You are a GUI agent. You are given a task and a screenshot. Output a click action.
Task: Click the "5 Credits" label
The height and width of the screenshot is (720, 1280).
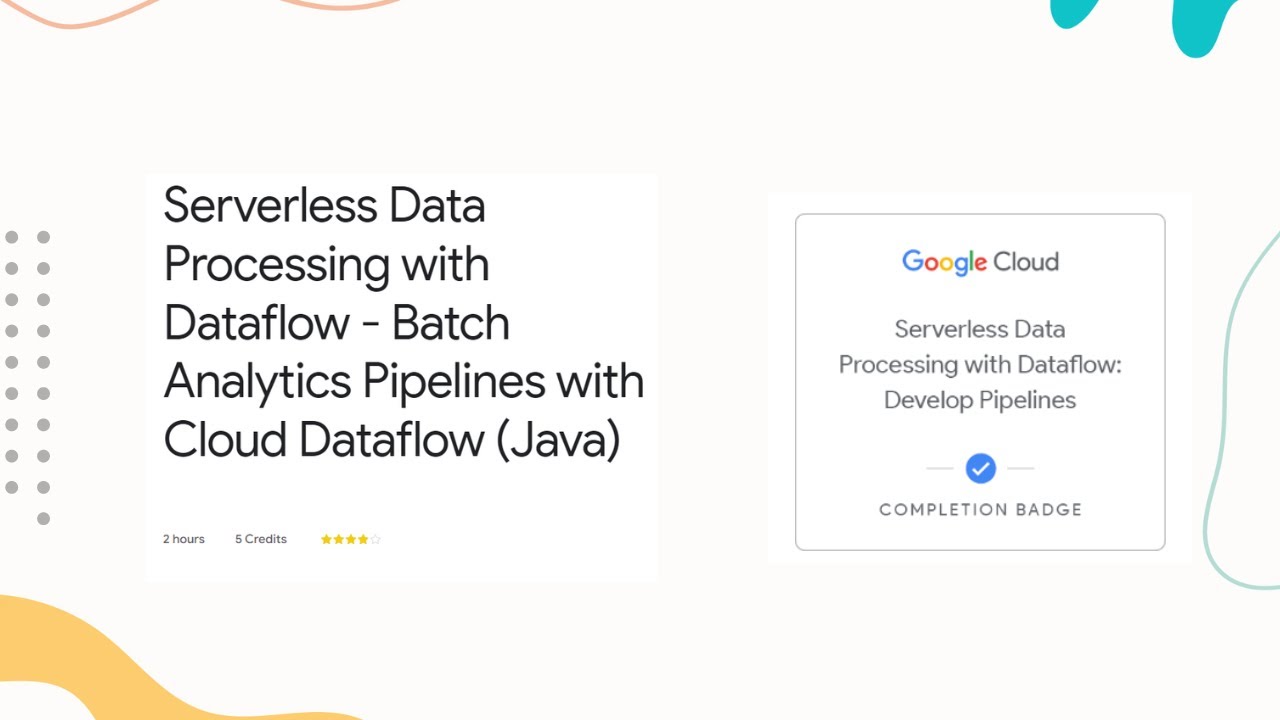click(x=261, y=539)
